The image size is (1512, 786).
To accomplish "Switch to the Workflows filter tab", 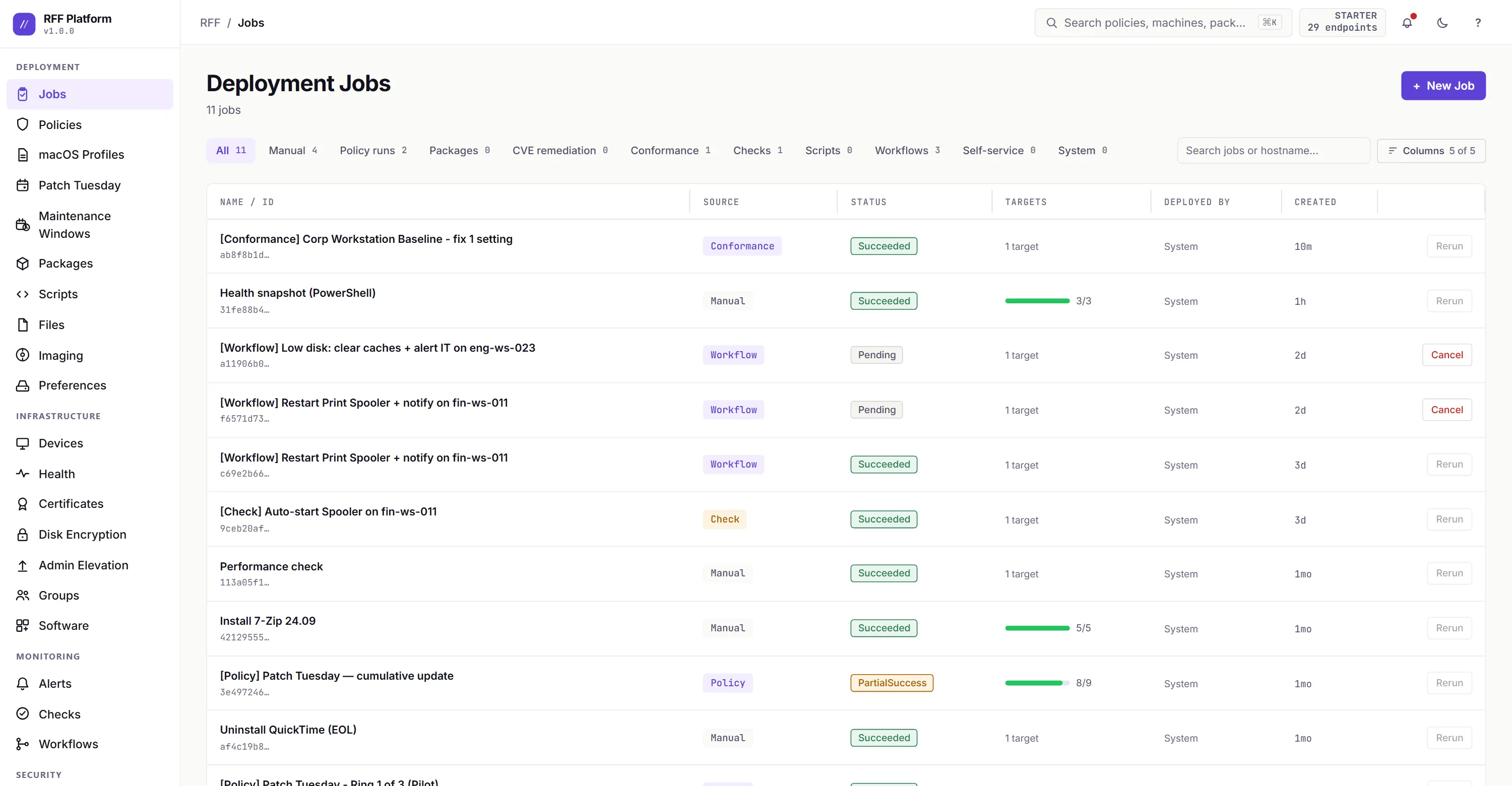I will 907,151.
